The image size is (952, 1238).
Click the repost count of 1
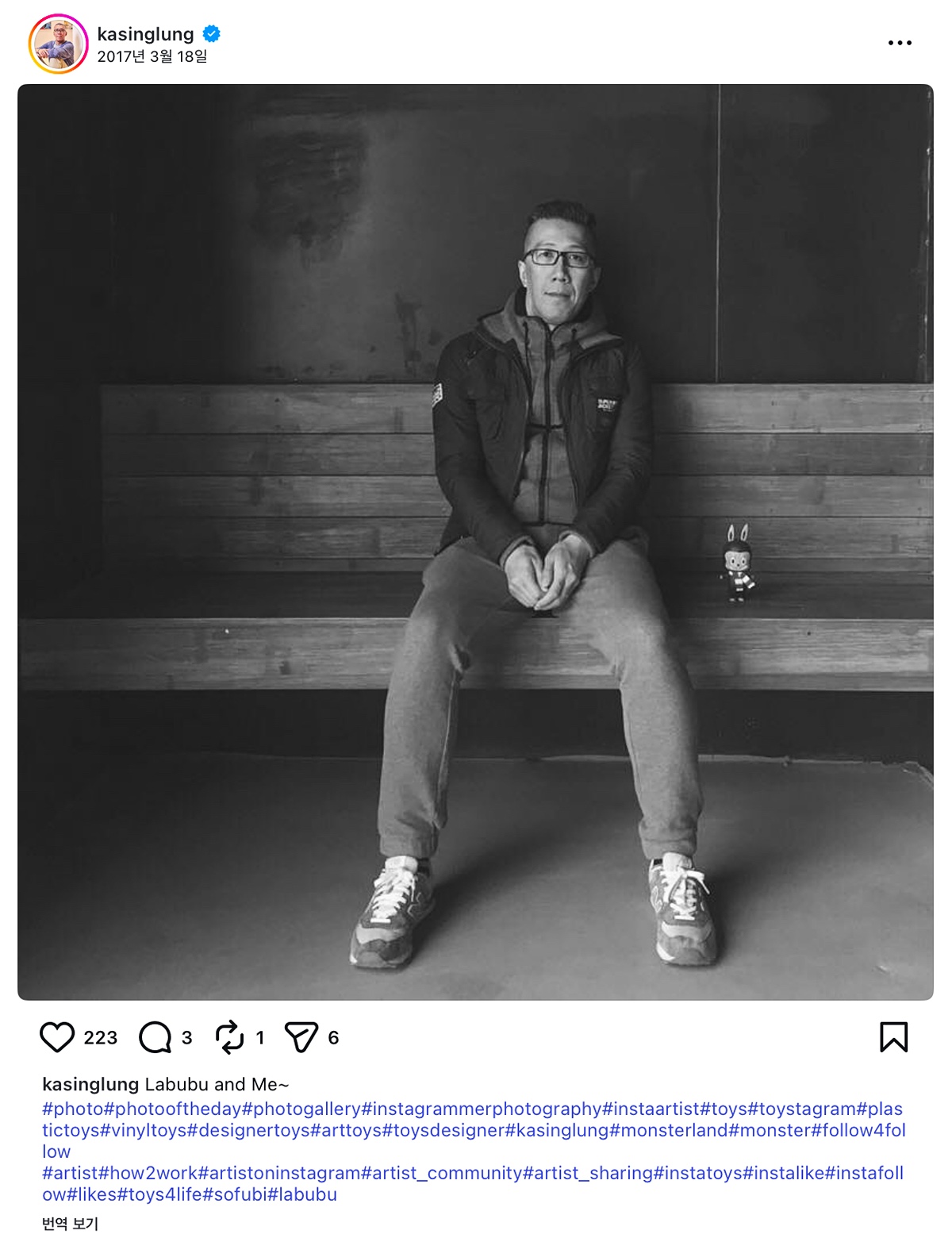pyautogui.click(x=259, y=1038)
